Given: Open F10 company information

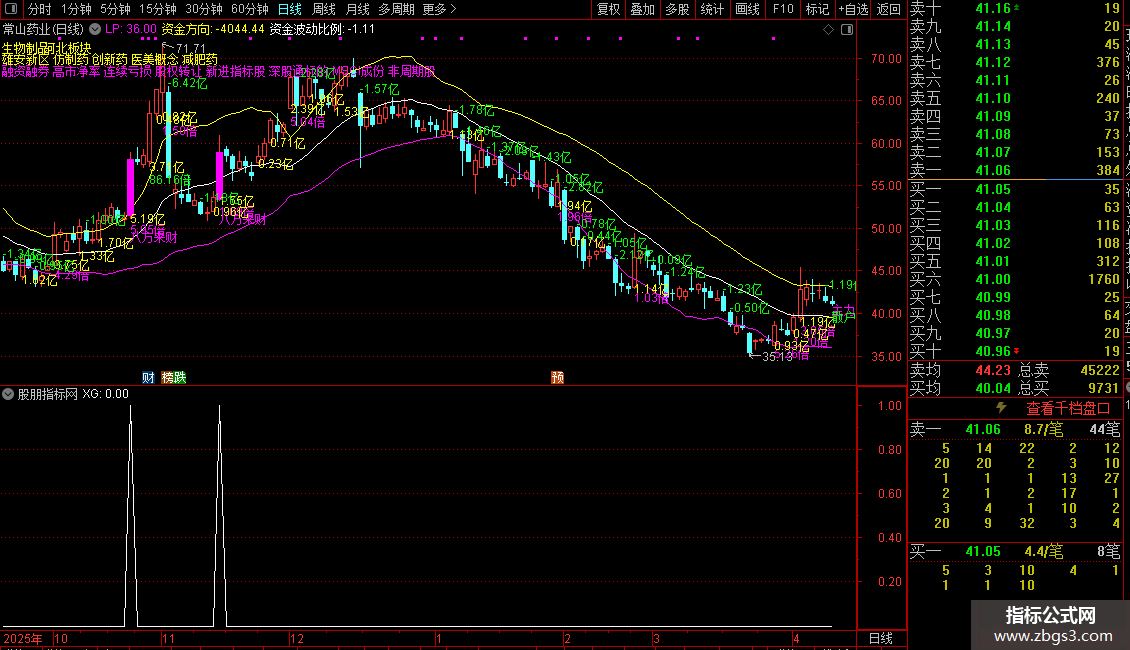Looking at the screenshot, I should 783,9.
